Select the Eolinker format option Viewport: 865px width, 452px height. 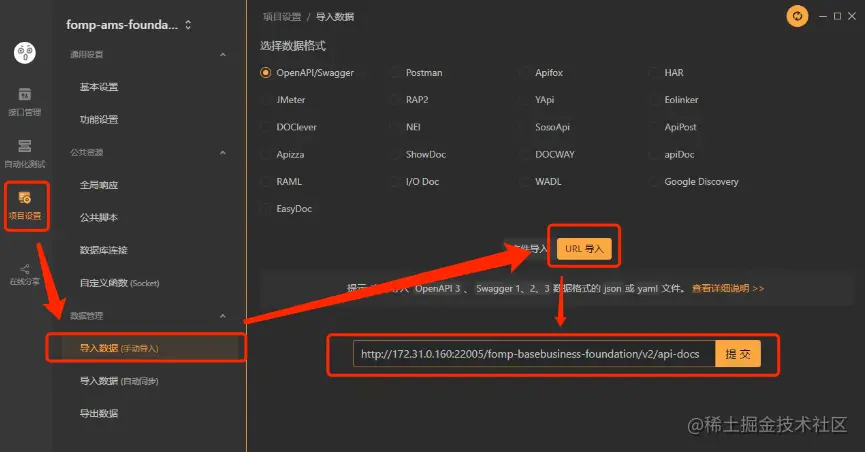tap(674, 100)
